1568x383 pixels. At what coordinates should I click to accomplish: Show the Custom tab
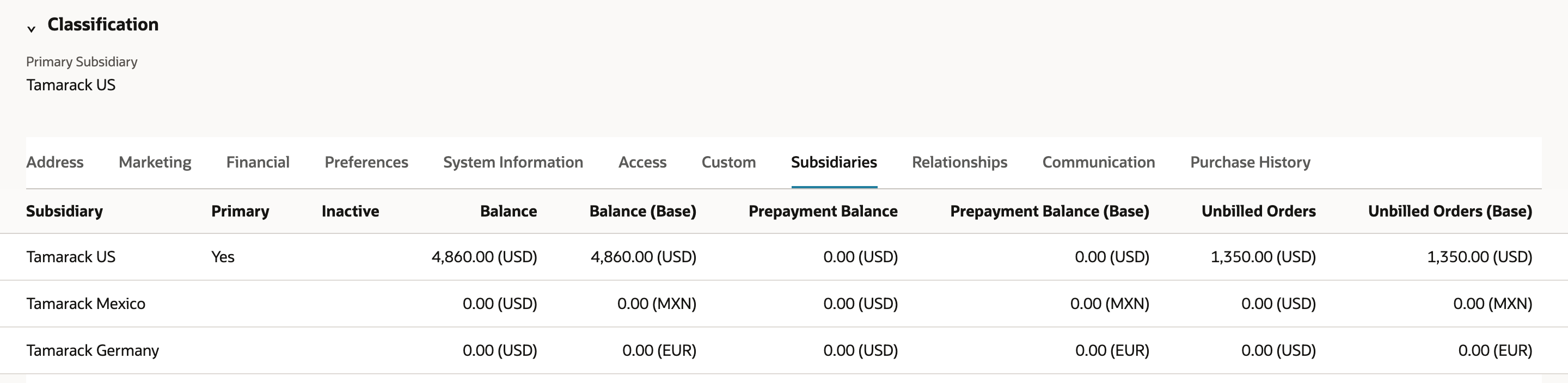point(728,162)
